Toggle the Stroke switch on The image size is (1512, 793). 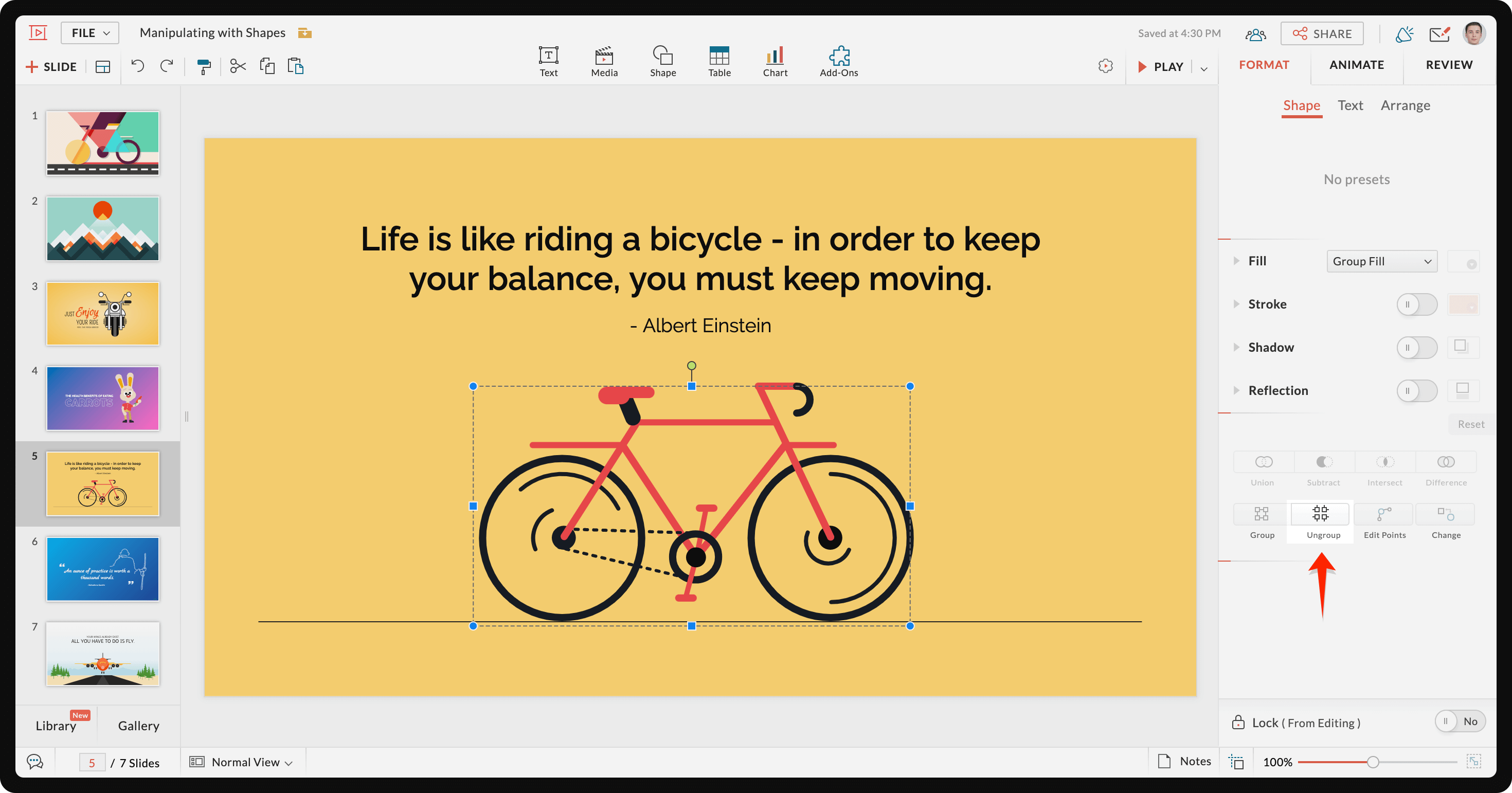(x=1415, y=304)
